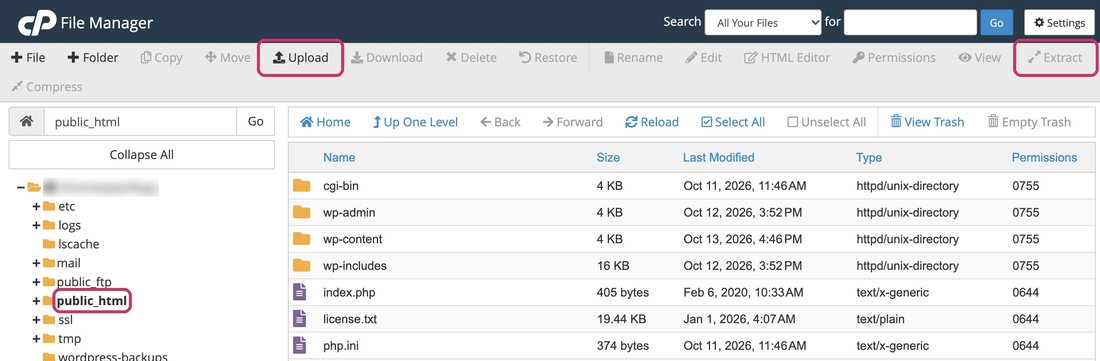Click the Collapse All button
This screenshot has height=361, width=1100.
tap(142, 155)
